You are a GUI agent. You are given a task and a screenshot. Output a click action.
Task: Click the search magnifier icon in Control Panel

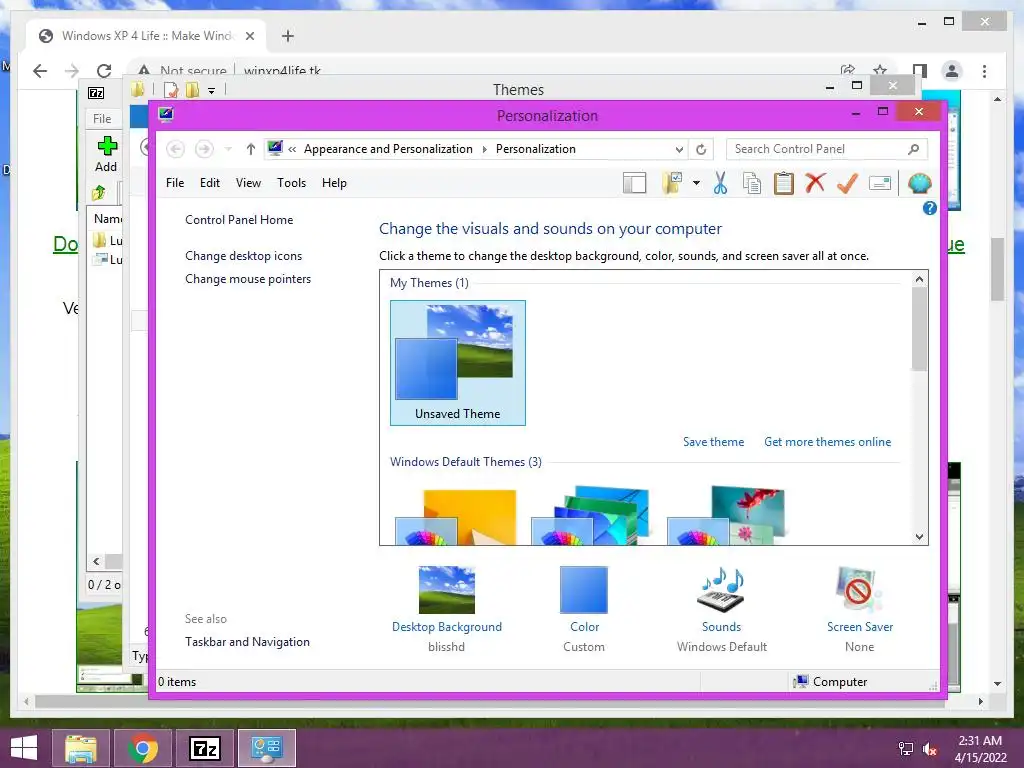pos(914,150)
